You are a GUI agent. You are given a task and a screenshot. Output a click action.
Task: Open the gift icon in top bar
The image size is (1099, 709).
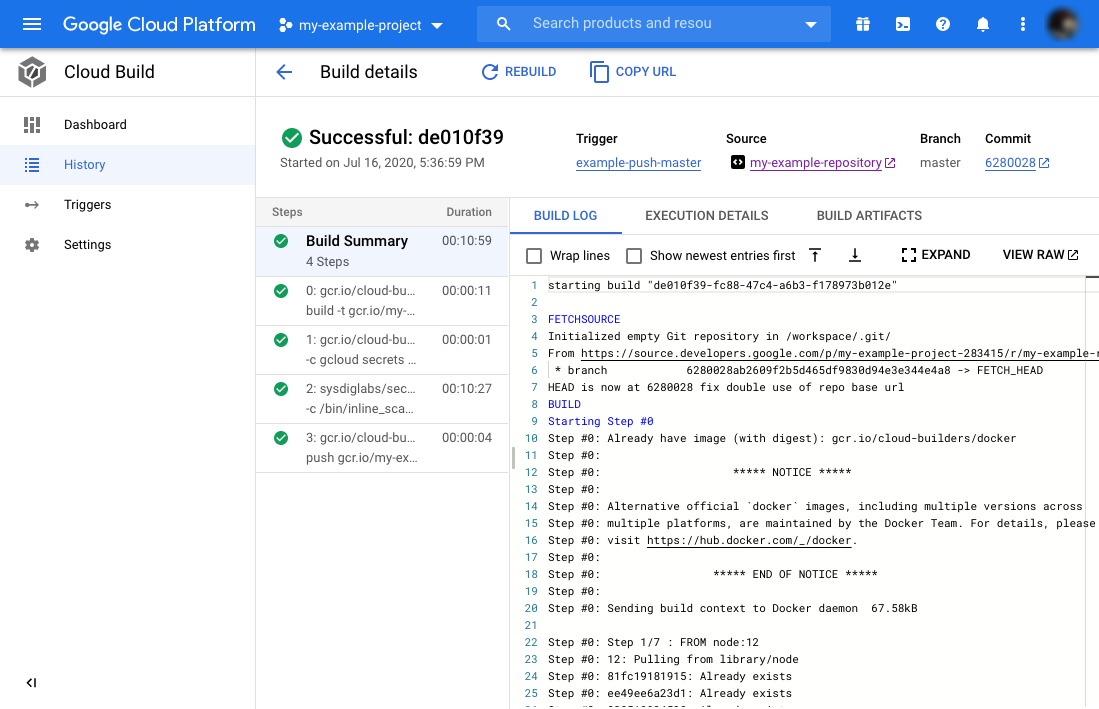click(863, 25)
